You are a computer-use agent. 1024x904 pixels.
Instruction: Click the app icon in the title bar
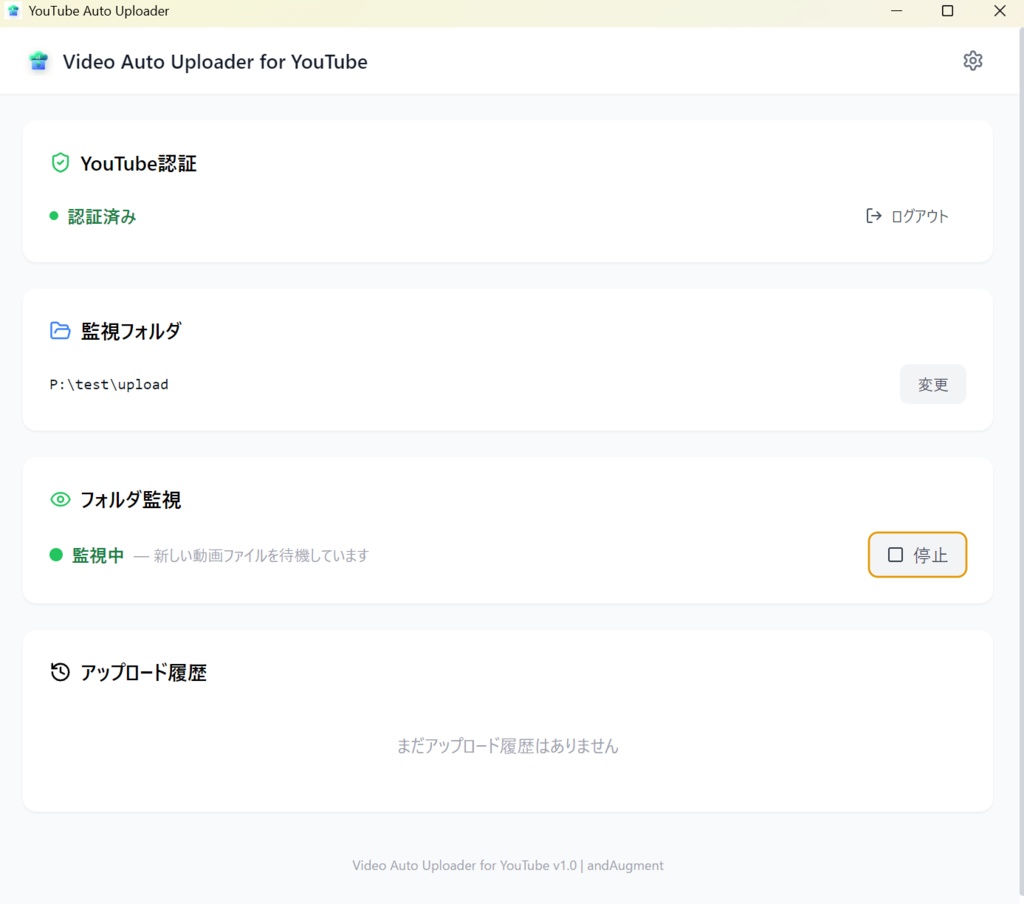tap(15, 10)
